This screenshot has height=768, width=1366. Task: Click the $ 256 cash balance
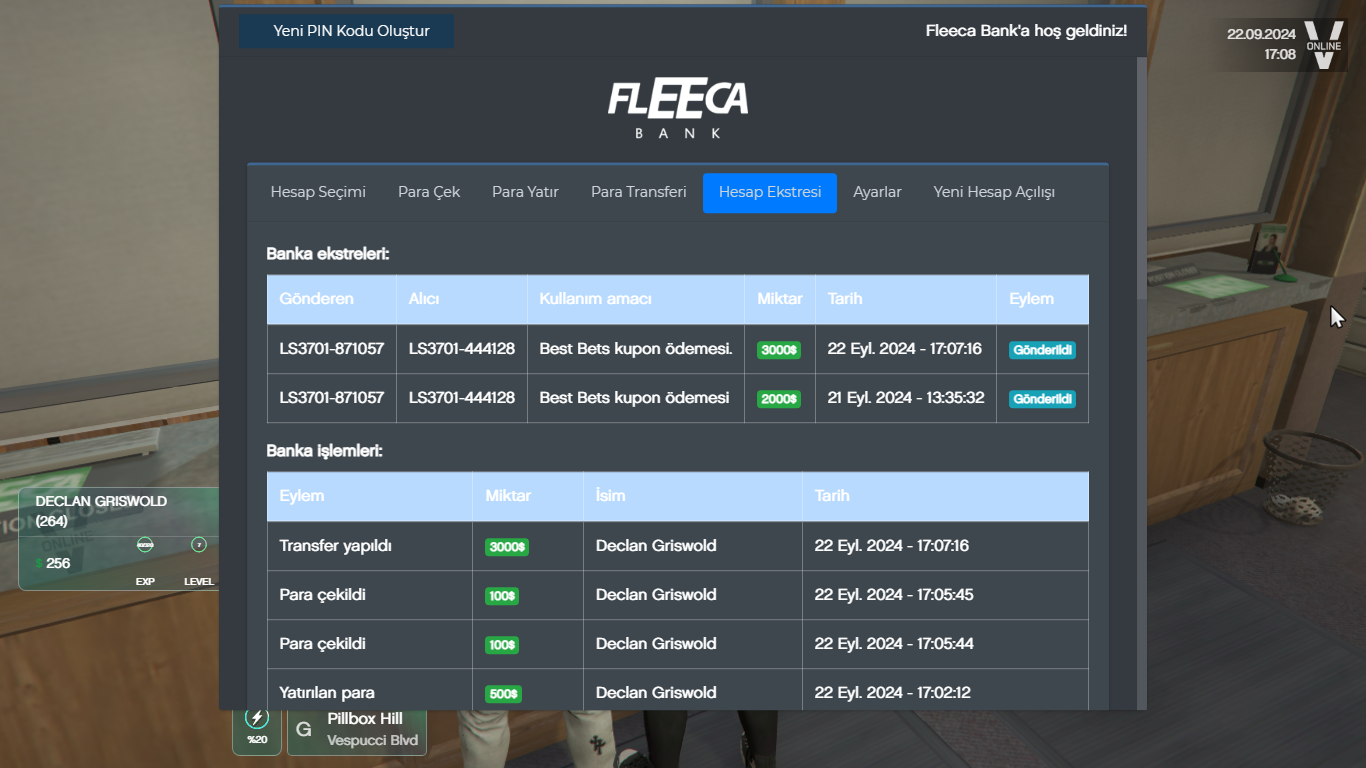pos(53,563)
